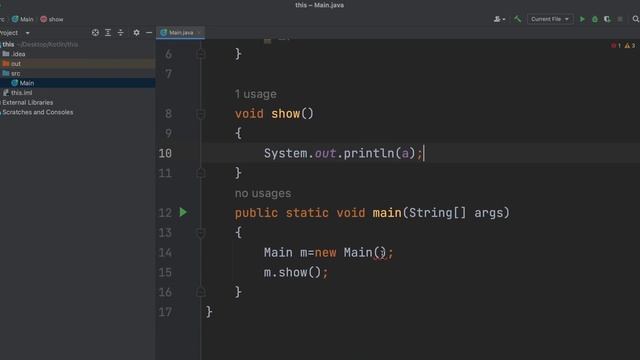The image size is (640, 360).
Task: Click line number 10 in gutter
Action: (x=165, y=153)
